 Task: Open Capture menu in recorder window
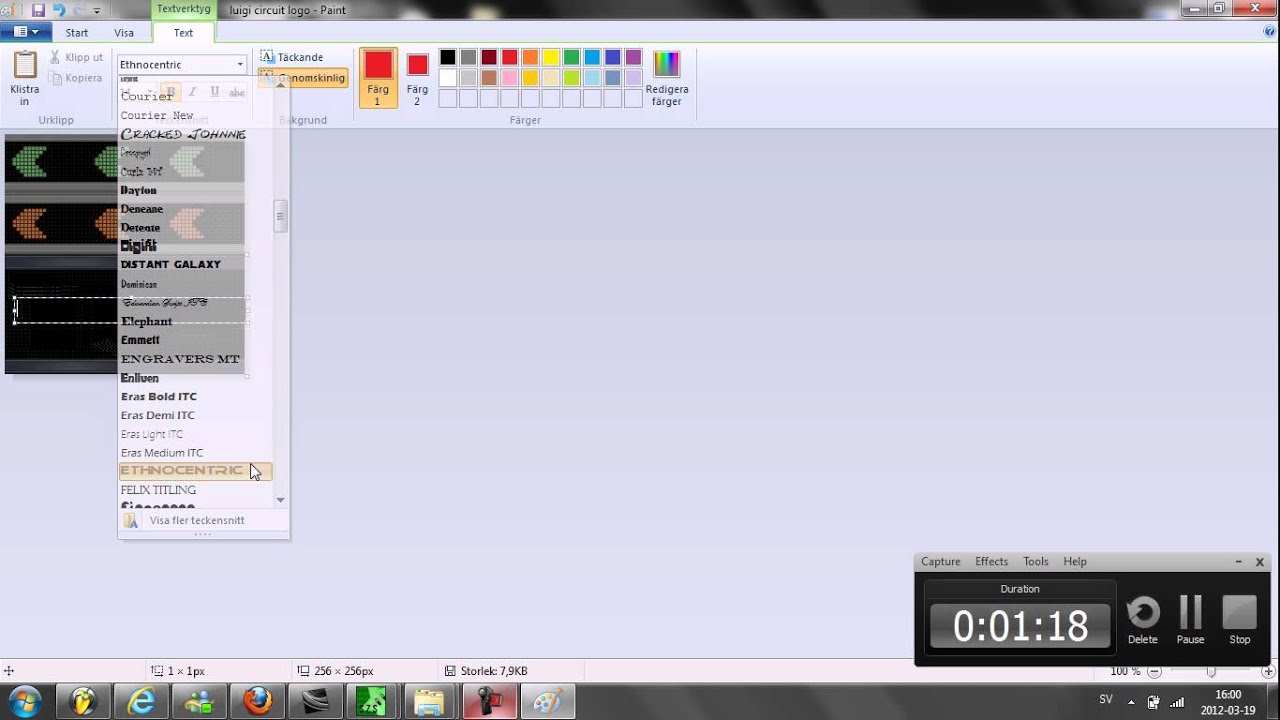click(x=941, y=561)
